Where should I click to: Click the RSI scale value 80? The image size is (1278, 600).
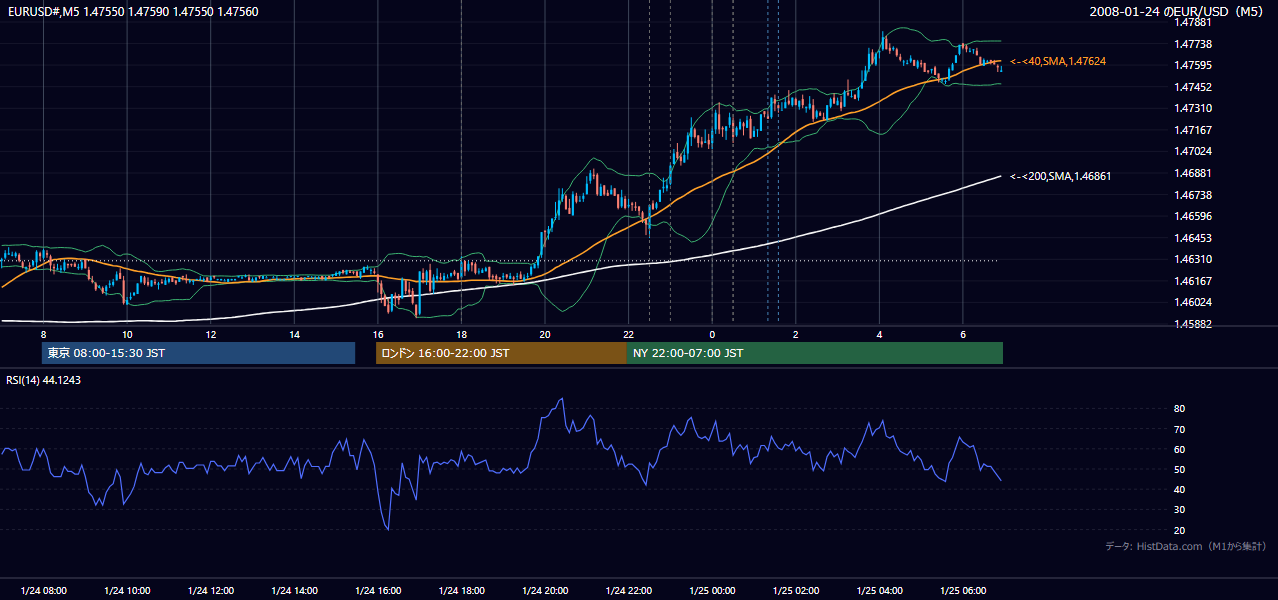pyautogui.click(x=1180, y=409)
